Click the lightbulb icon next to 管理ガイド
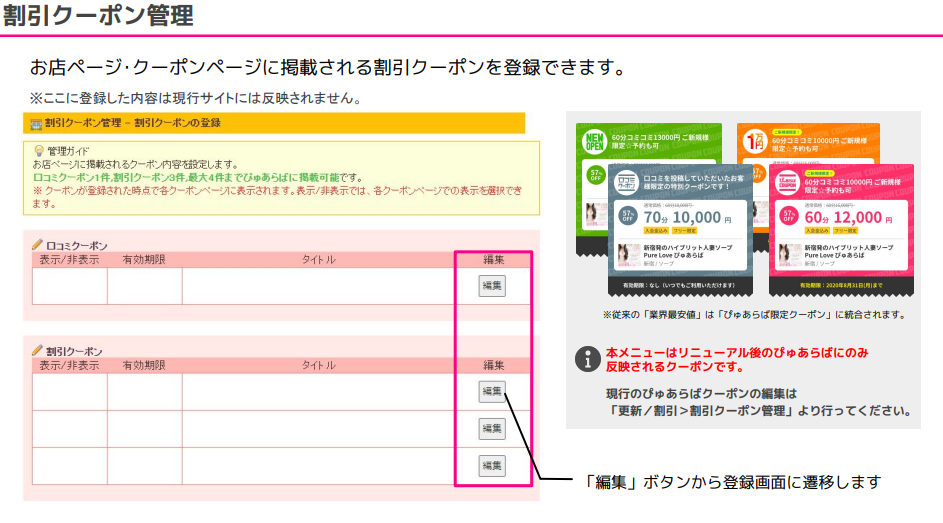This screenshot has height=523, width=943. (x=39, y=150)
